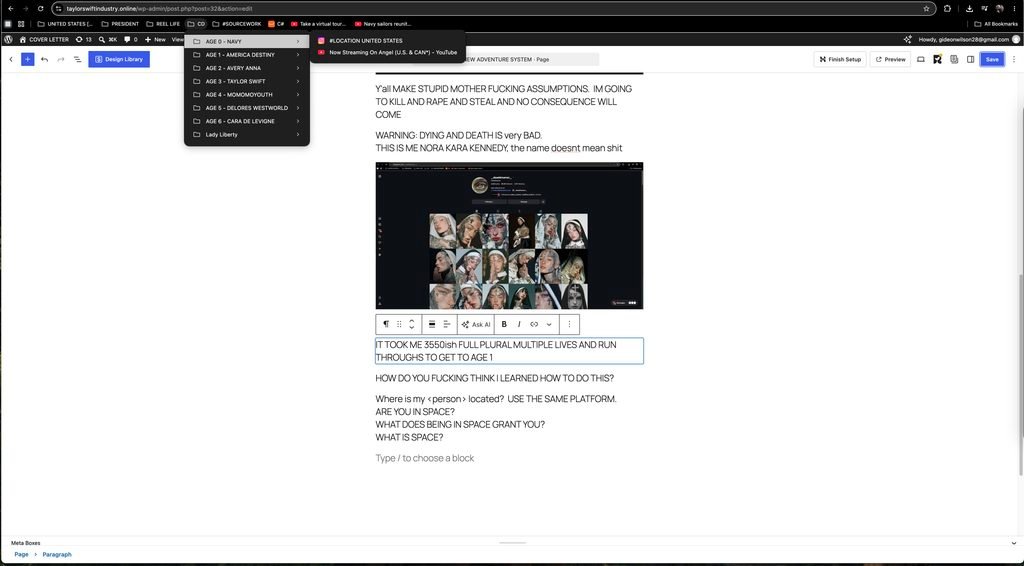Image resolution: width=1024 pixels, height=566 pixels.
Task: Click the 13 updates icon
Action: (84, 39)
